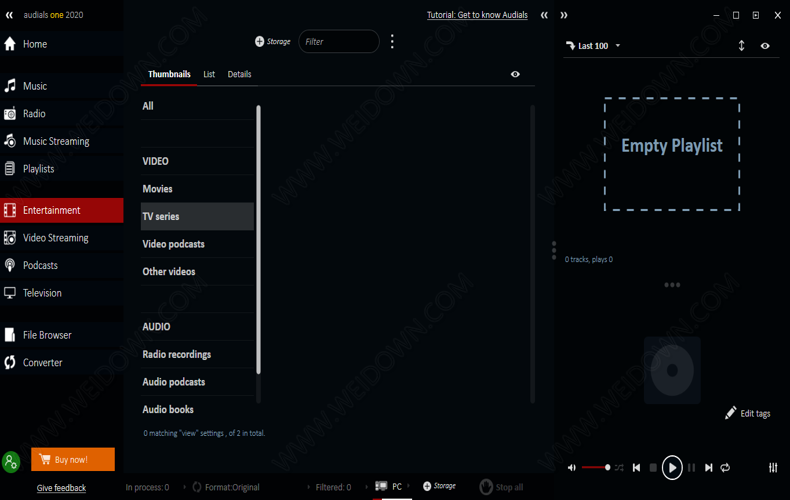Screen dimensions: 790x500
Task: Click the Edit tags pencil icon
Action: coord(731,413)
